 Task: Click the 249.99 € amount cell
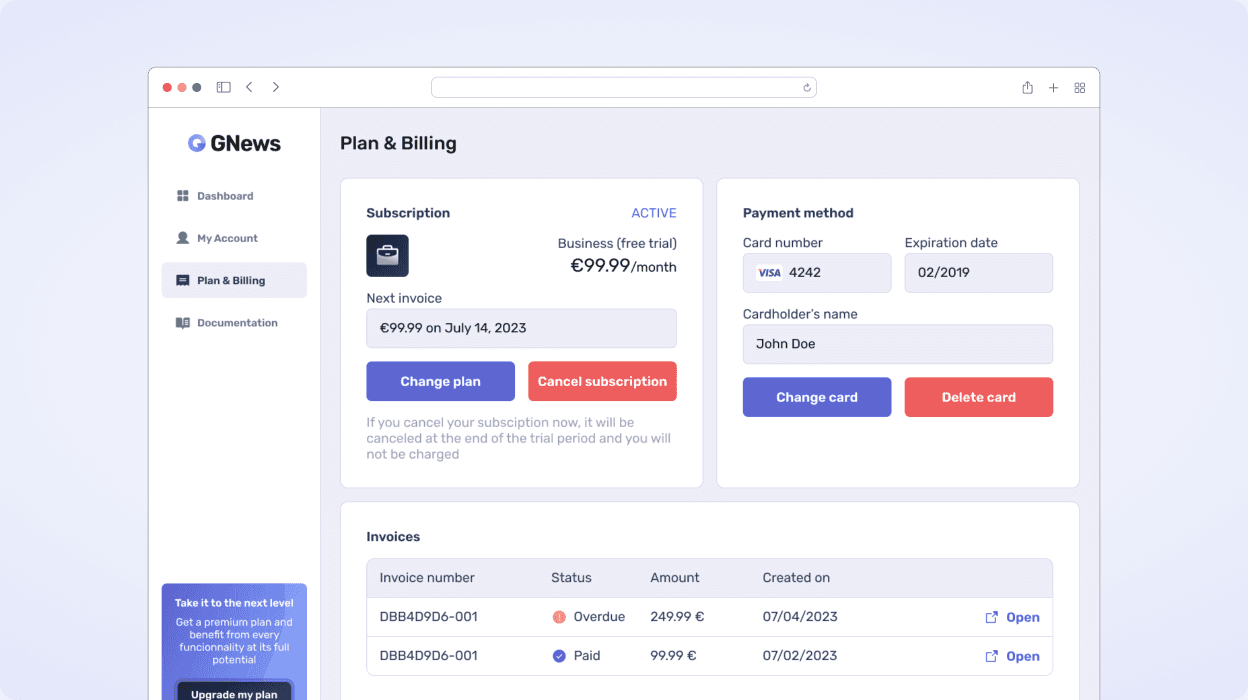pyautogui.click(x=677, y=617)
